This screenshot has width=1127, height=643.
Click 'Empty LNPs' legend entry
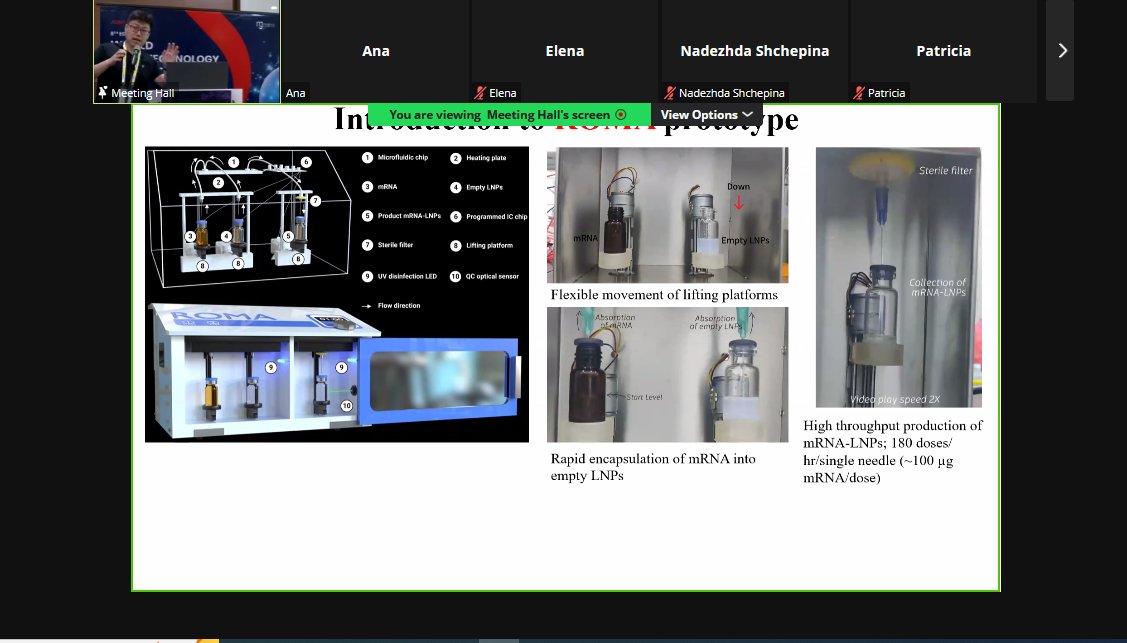(477, 188)
